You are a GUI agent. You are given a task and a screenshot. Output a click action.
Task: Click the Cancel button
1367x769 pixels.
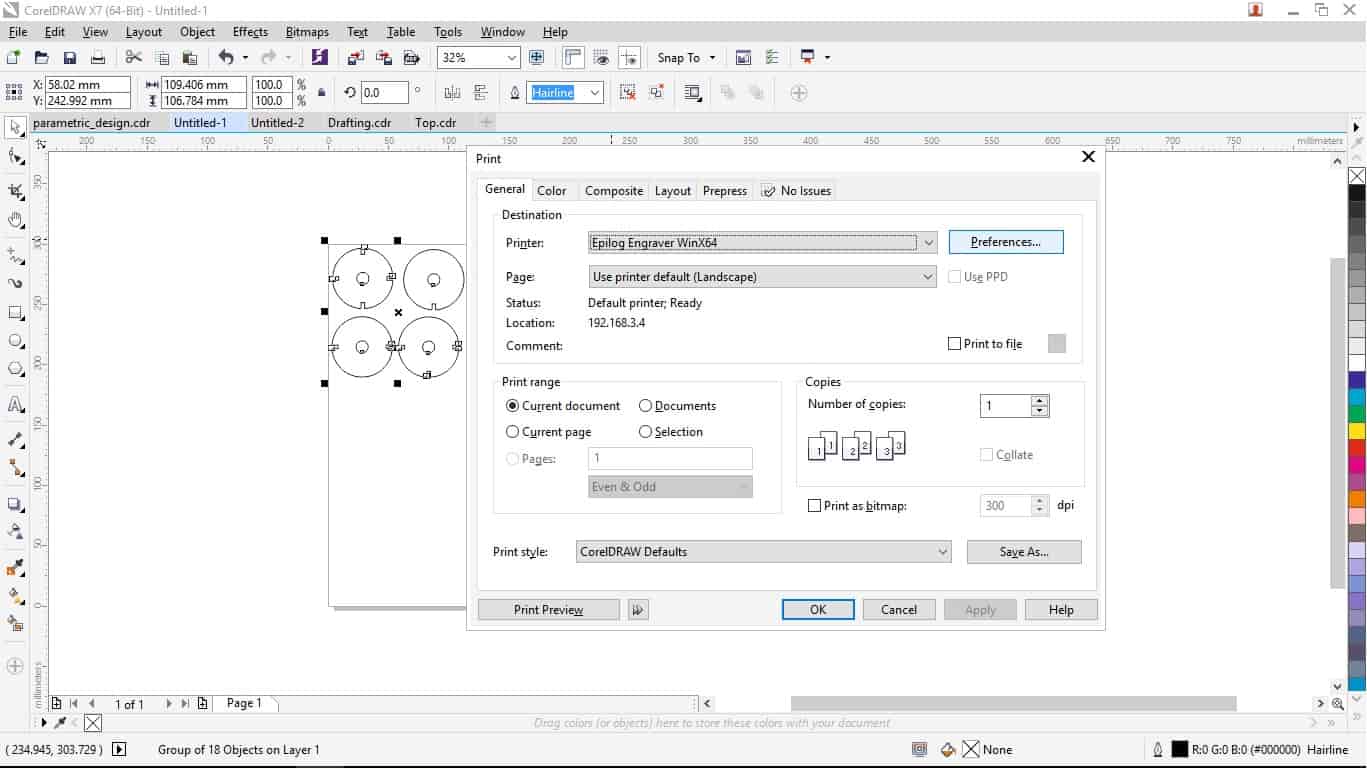pyautogui.click(x=899, y=610)
